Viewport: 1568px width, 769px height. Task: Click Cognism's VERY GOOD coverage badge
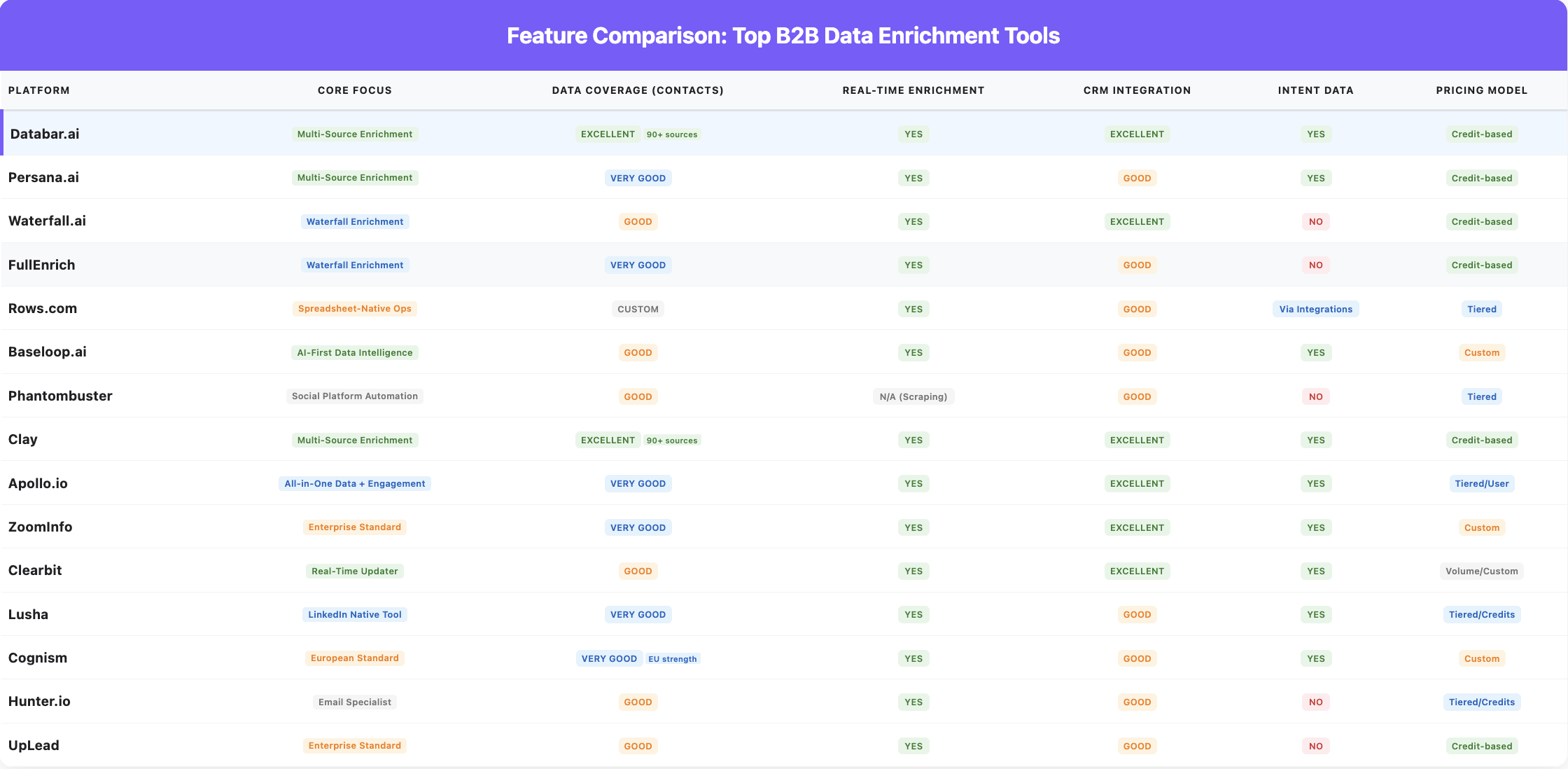pos(609,658)
